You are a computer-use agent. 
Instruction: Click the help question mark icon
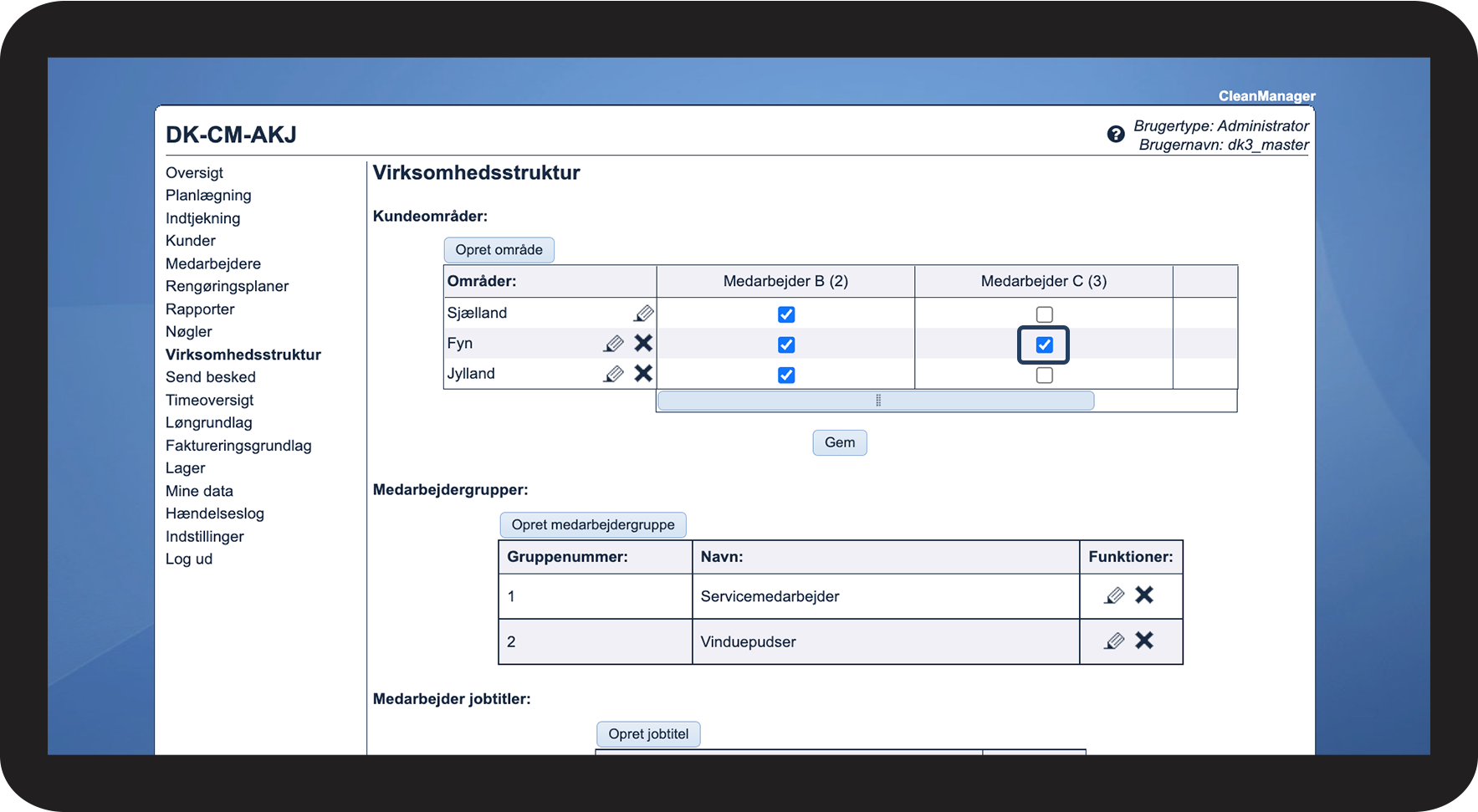click(x=1115, y=135)
